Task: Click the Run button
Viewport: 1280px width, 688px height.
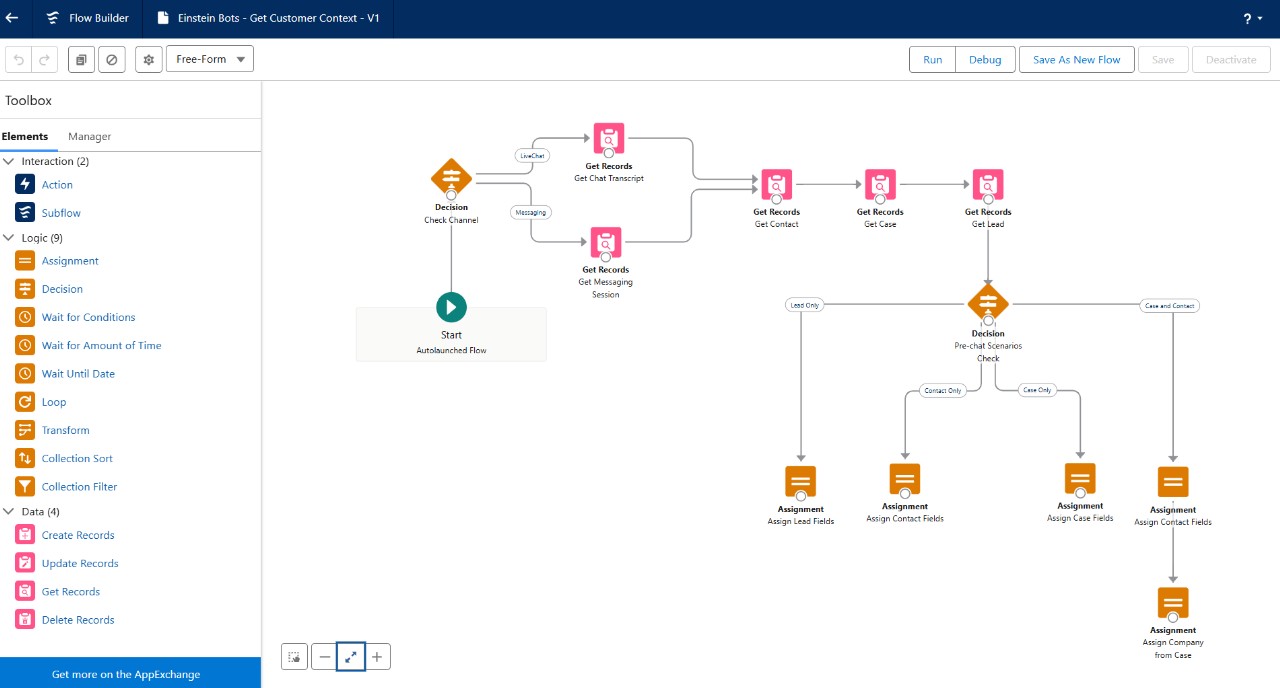Action: coord(932,60)
